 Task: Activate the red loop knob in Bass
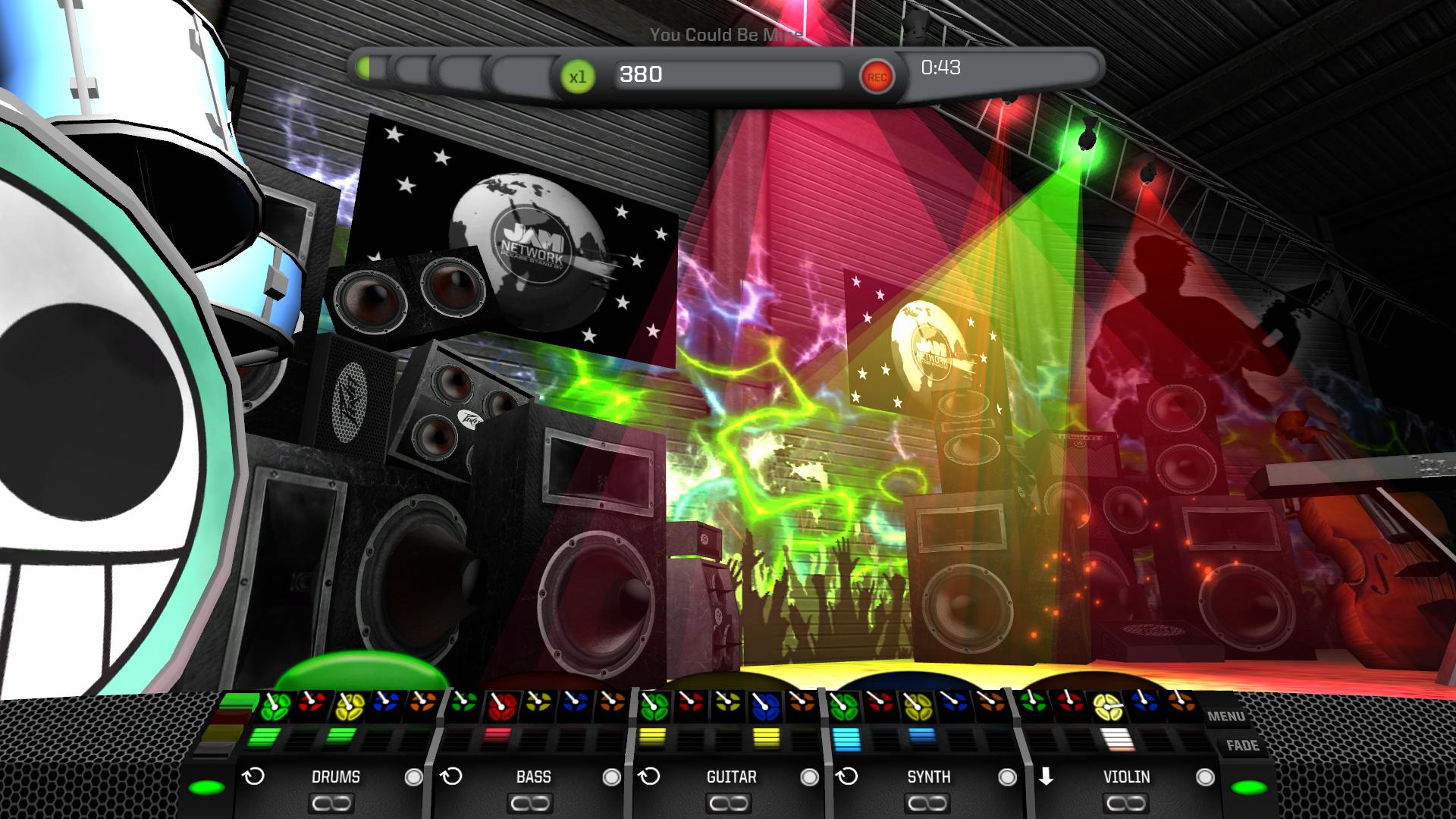500,706
